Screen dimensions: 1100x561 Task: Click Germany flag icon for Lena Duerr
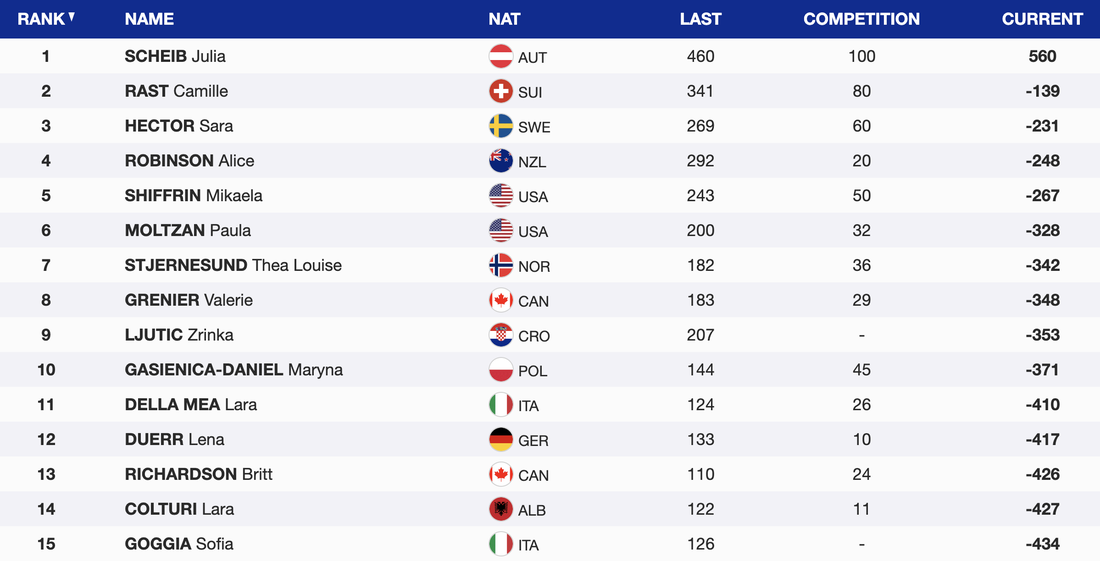click(x=501, y=439)
